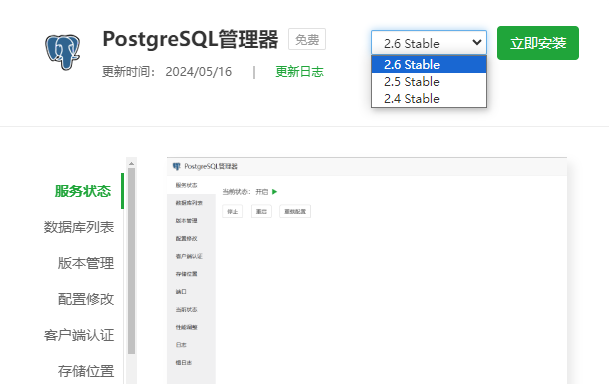Click the 更新时间 label text
The width and height of the screenshot is (609, 384).
pyautogui.click(x=129, y=72)
